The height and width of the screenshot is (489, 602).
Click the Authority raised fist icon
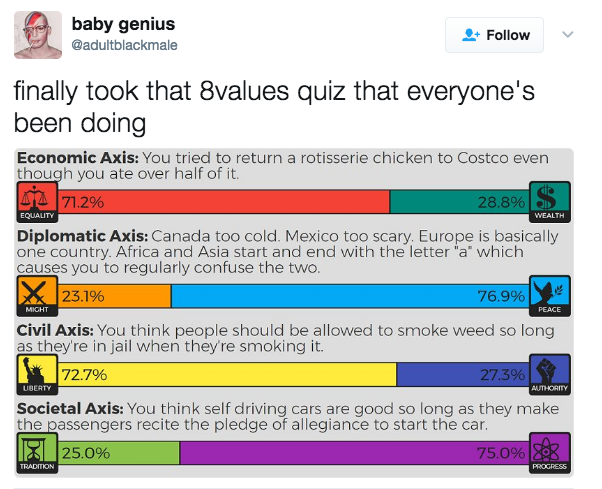tap(549, 375)
